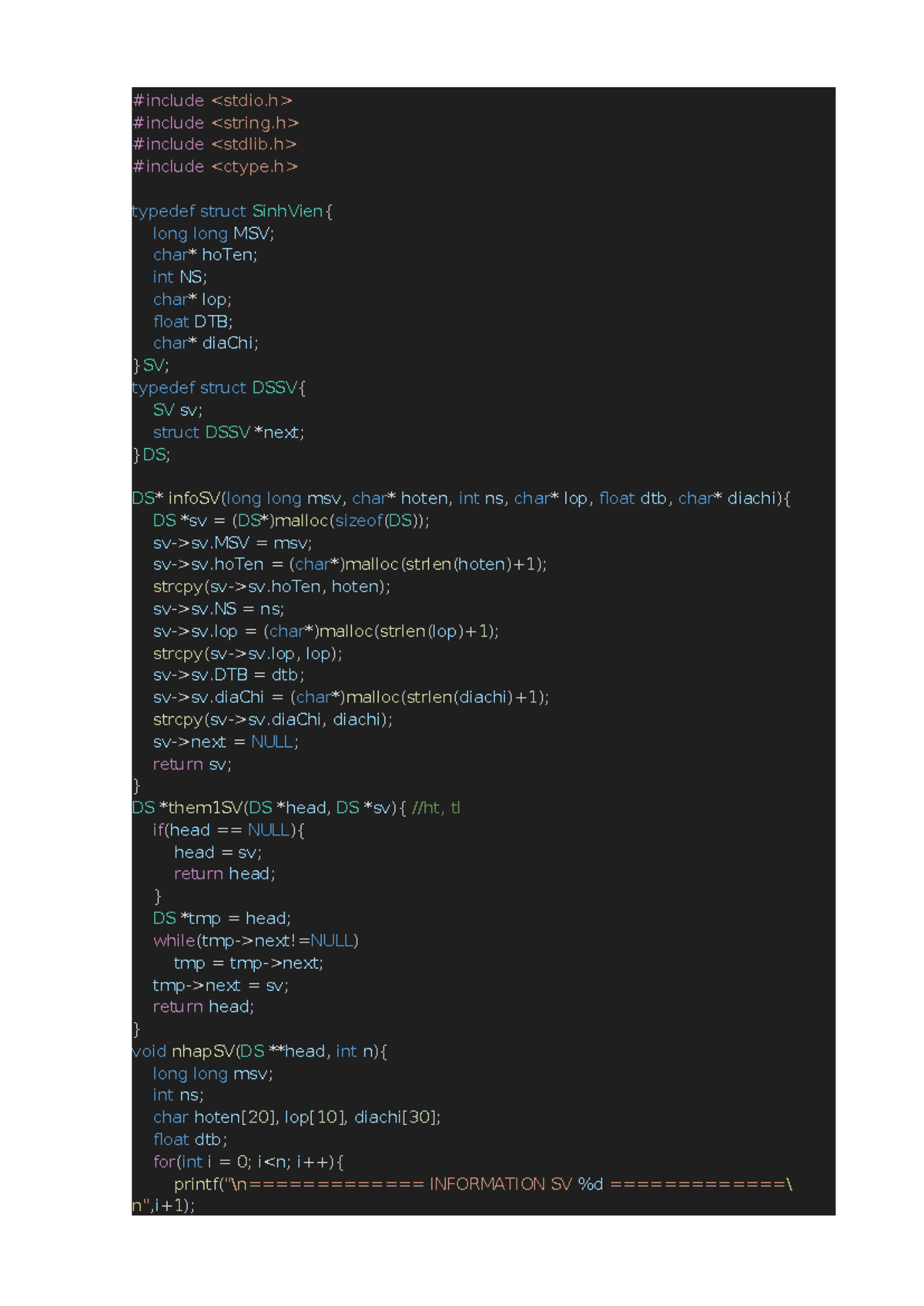Viewport: 924px width, 1306px height.
Task: Click 'void nhapSV(DS **head, int n){' line
Action: pyautogui.click(x=259, y=1052)
